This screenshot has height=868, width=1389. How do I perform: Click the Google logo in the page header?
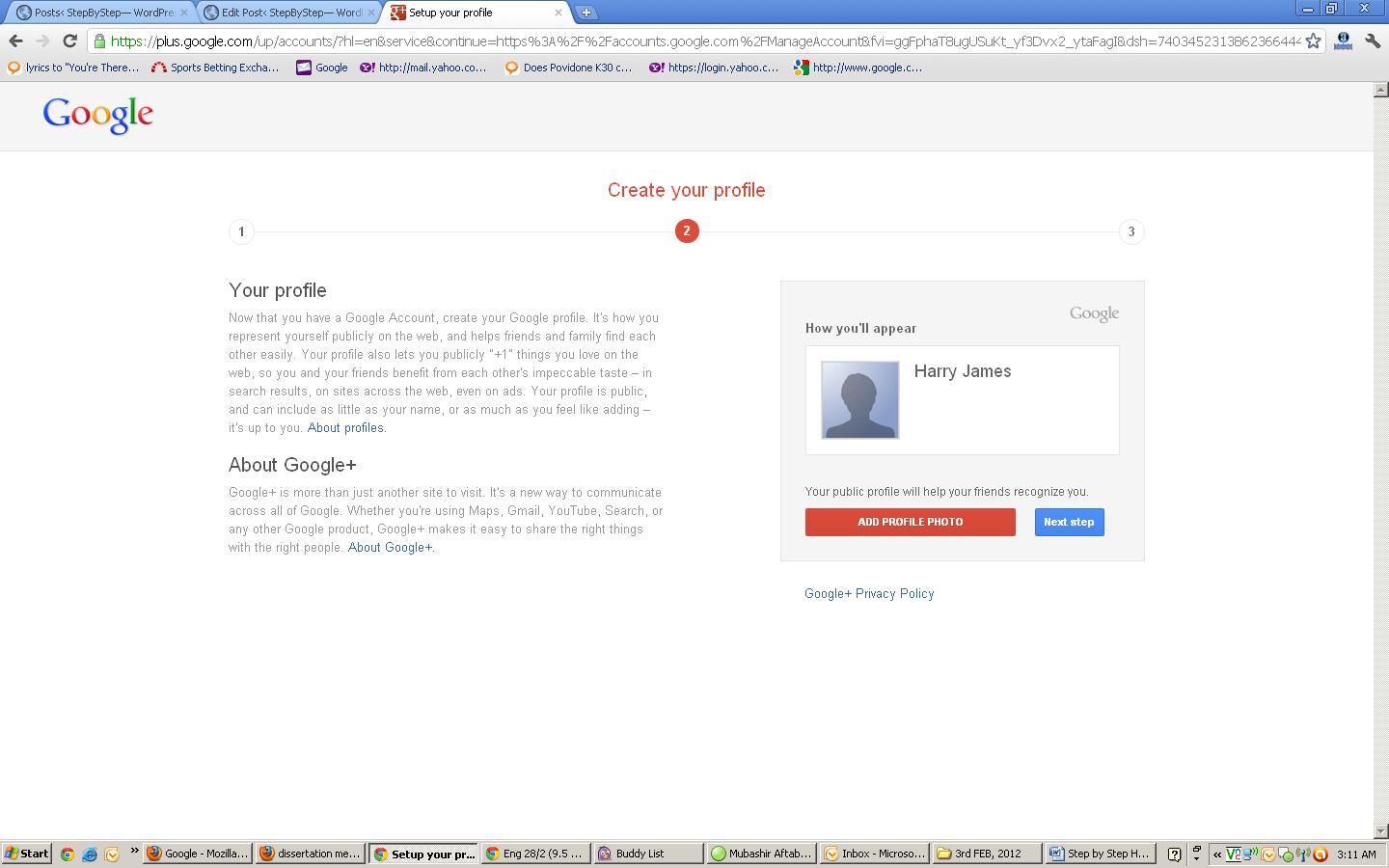click(98, 115)
